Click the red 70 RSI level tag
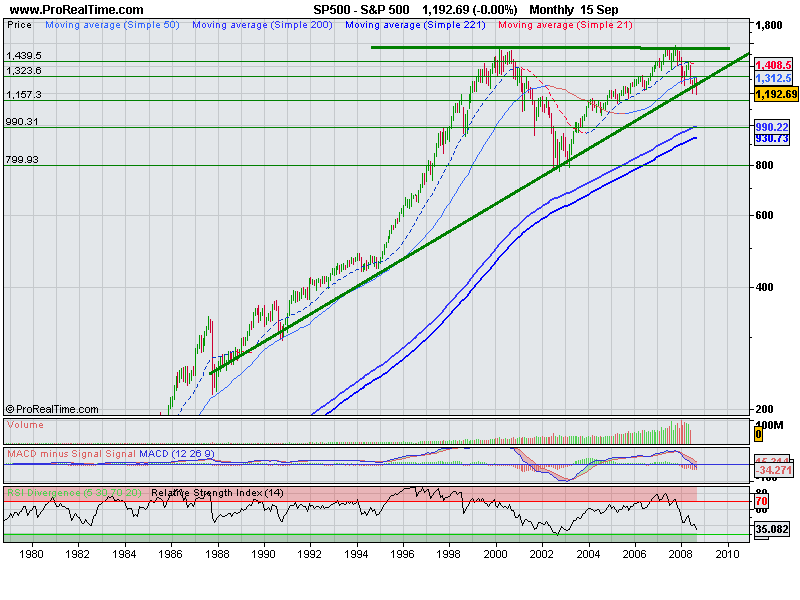Viewport: 800px width, 600px height. [762, 501]
